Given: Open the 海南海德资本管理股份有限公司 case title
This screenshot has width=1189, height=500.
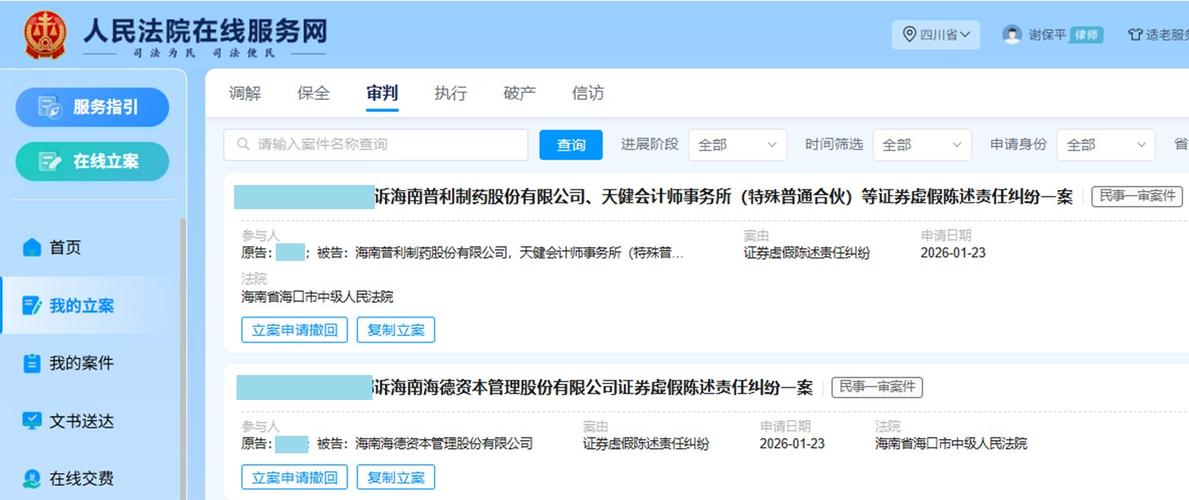Looking at the screenshot, I should [593, 388].
